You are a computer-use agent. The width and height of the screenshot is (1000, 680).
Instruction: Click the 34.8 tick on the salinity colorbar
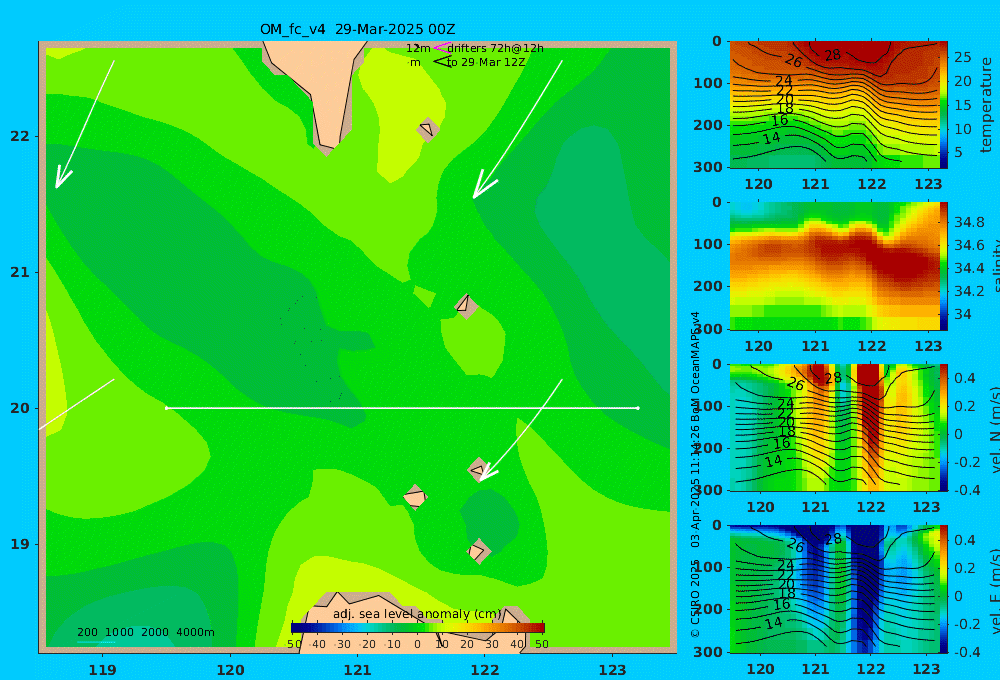tap(969, 222)
